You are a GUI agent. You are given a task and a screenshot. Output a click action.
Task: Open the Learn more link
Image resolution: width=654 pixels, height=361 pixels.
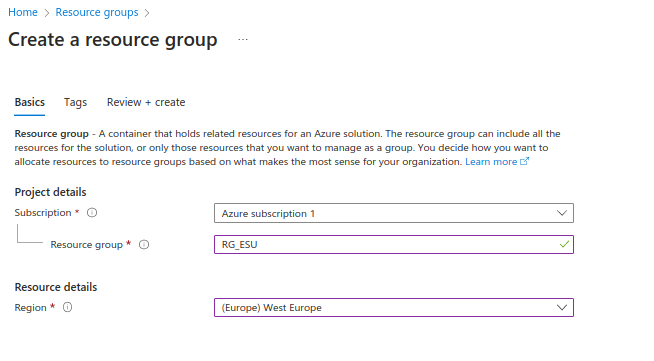(491, 162)
